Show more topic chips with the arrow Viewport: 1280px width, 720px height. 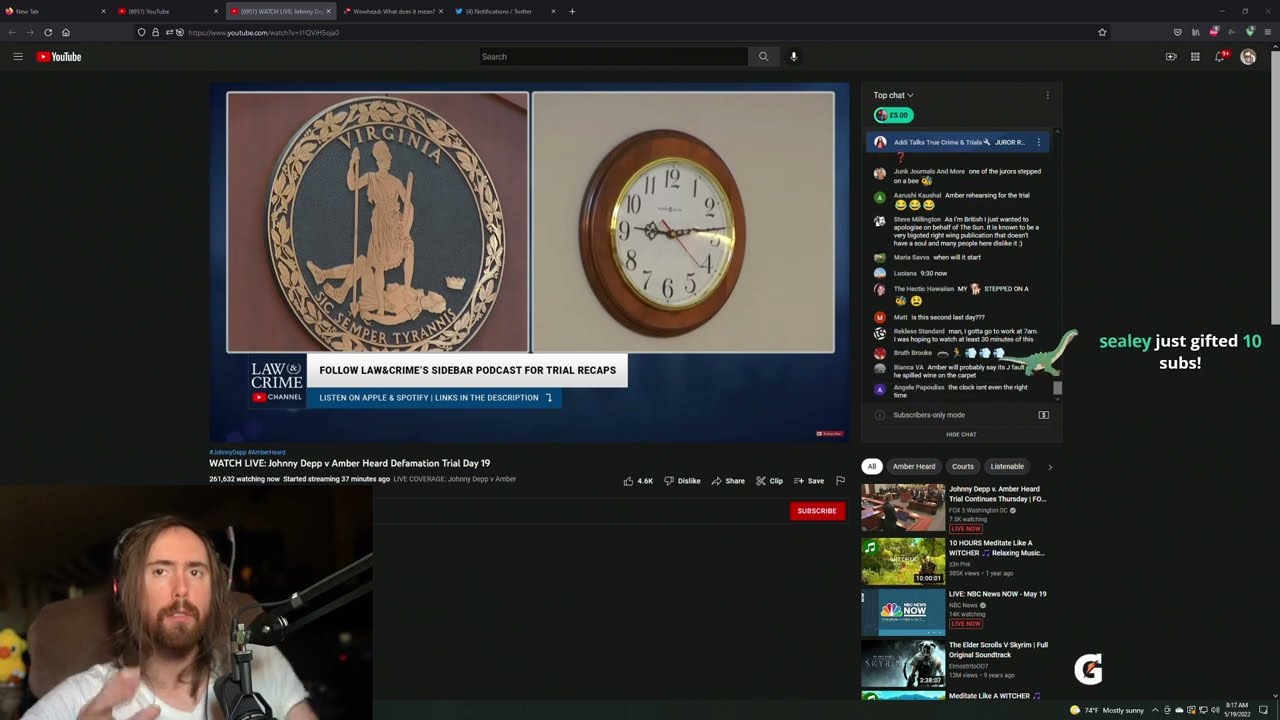1049,467
